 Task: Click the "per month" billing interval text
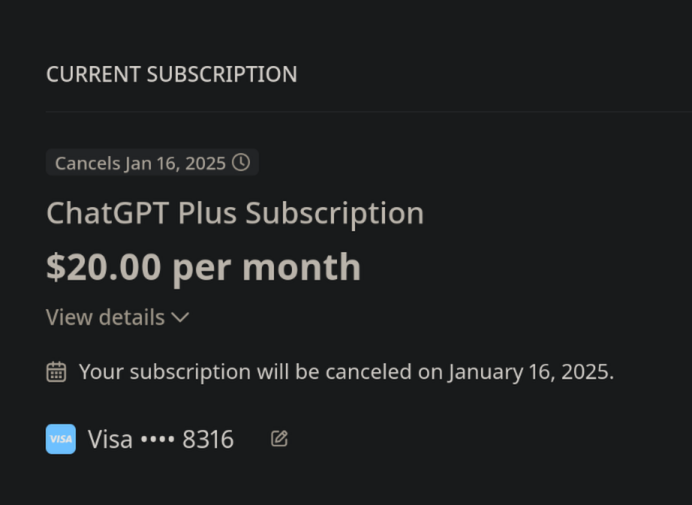point(266,267)
